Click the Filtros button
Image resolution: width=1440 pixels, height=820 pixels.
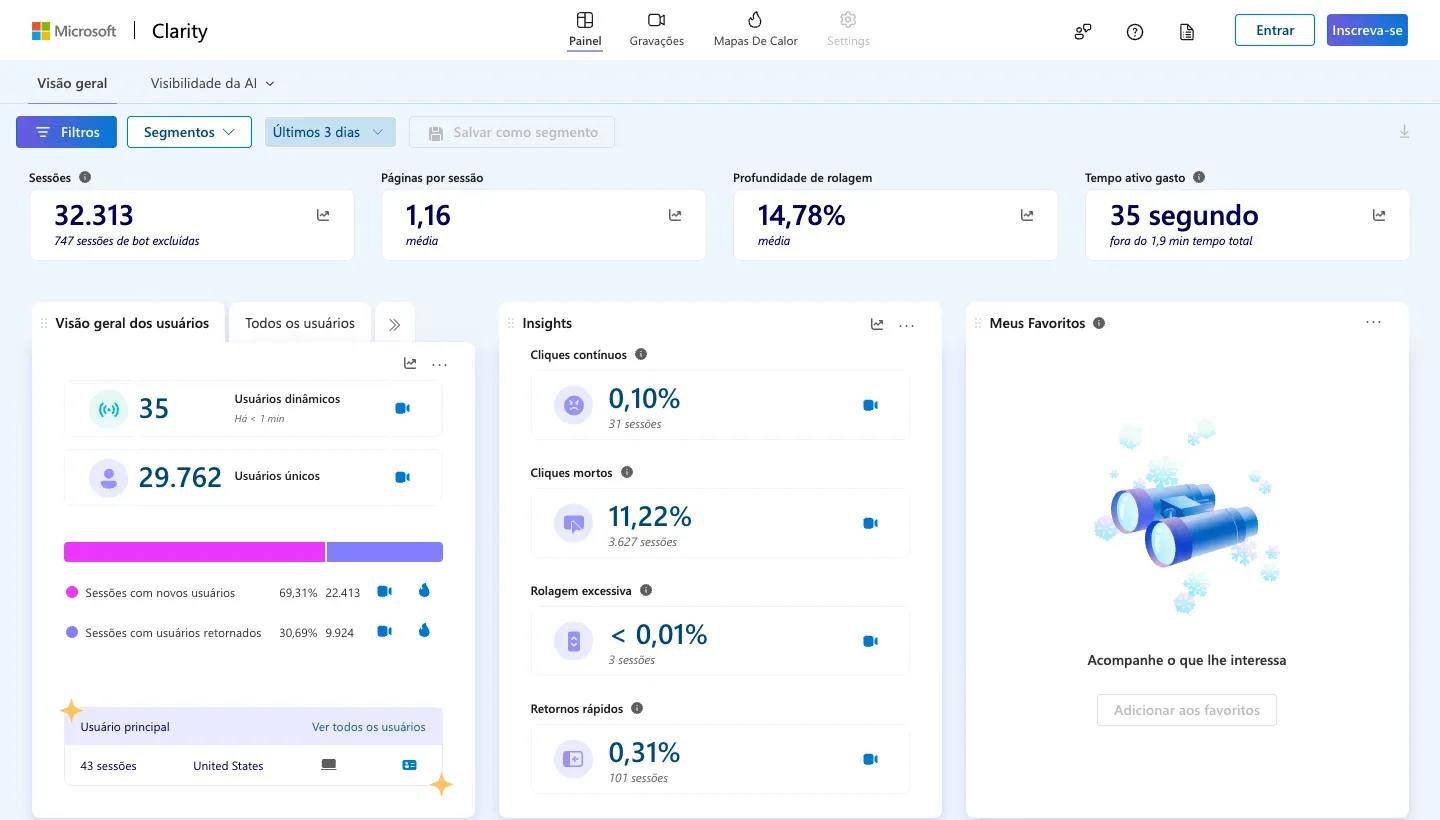pyautogui.click(x=66, y=132)
